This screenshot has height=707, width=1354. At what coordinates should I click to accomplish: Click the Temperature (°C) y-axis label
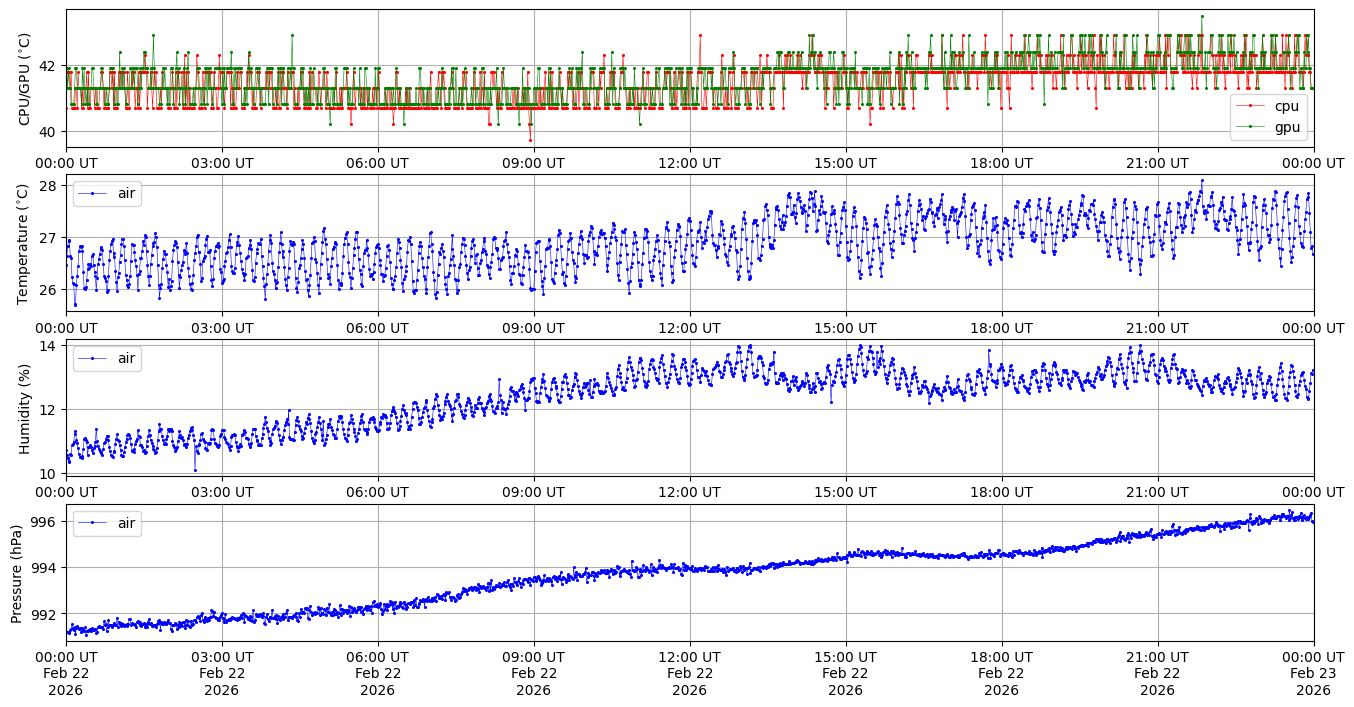point(25,244)
